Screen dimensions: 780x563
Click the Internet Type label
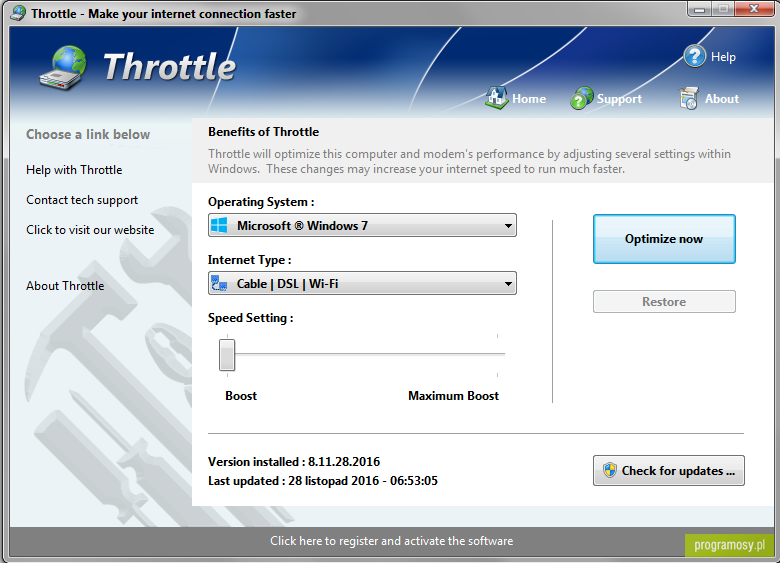point(250,260)
